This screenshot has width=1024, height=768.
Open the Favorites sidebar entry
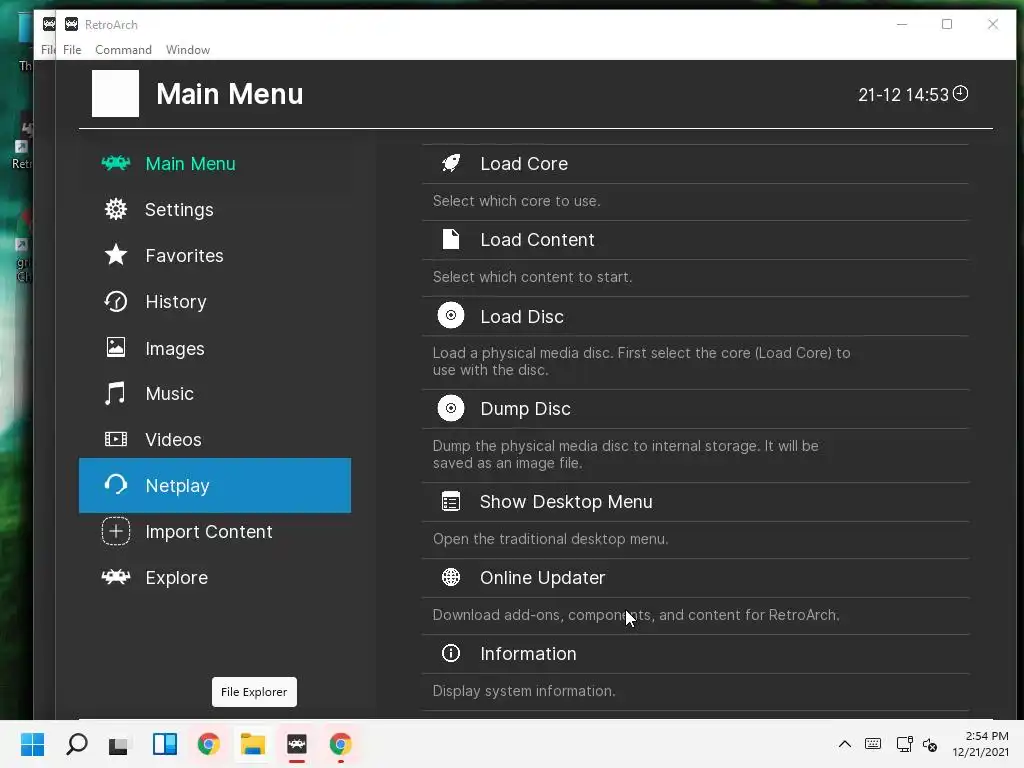tap(215, 255)
